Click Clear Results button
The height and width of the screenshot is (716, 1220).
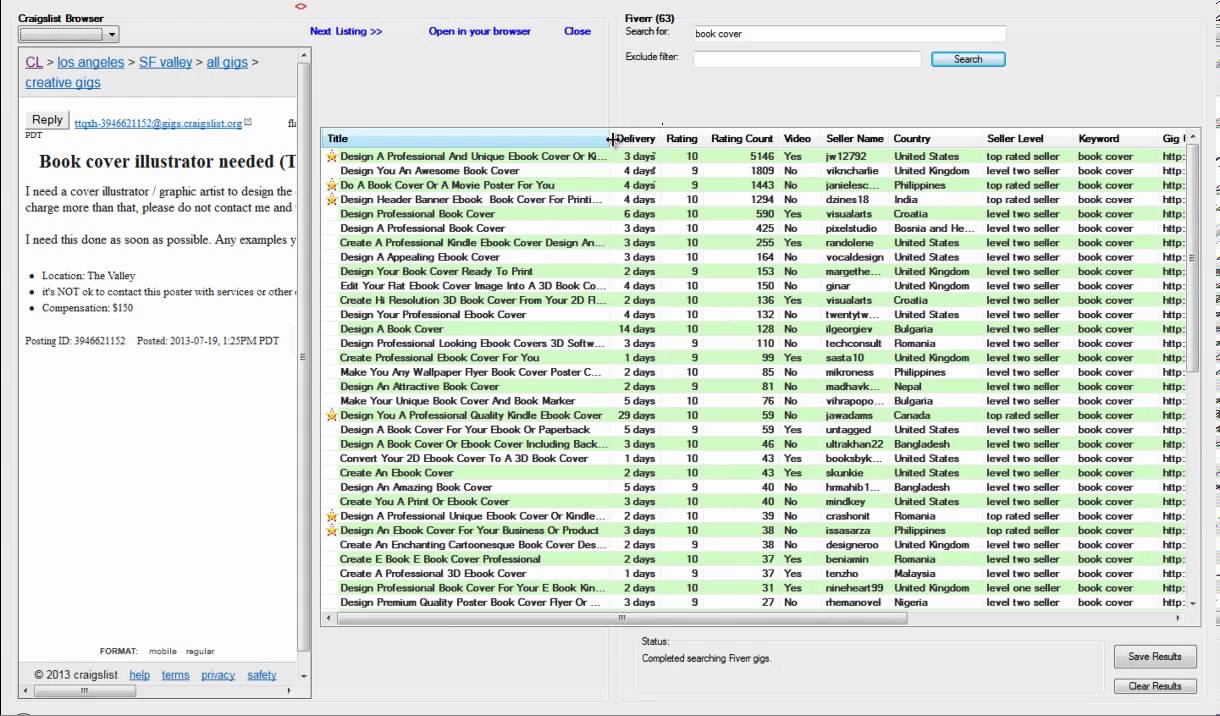1155,686
